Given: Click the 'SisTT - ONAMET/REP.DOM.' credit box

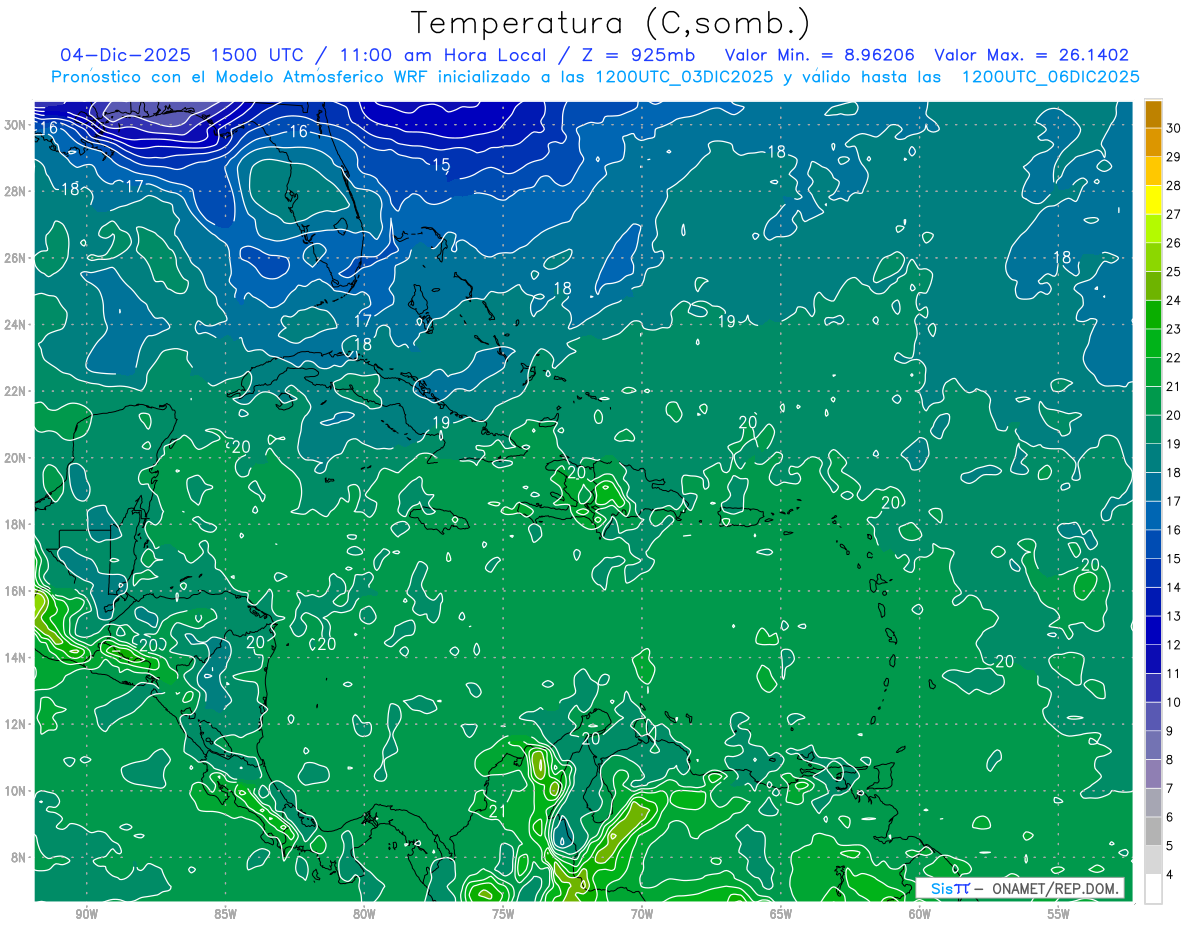Looking at the screenshot, I should 1020,888.
